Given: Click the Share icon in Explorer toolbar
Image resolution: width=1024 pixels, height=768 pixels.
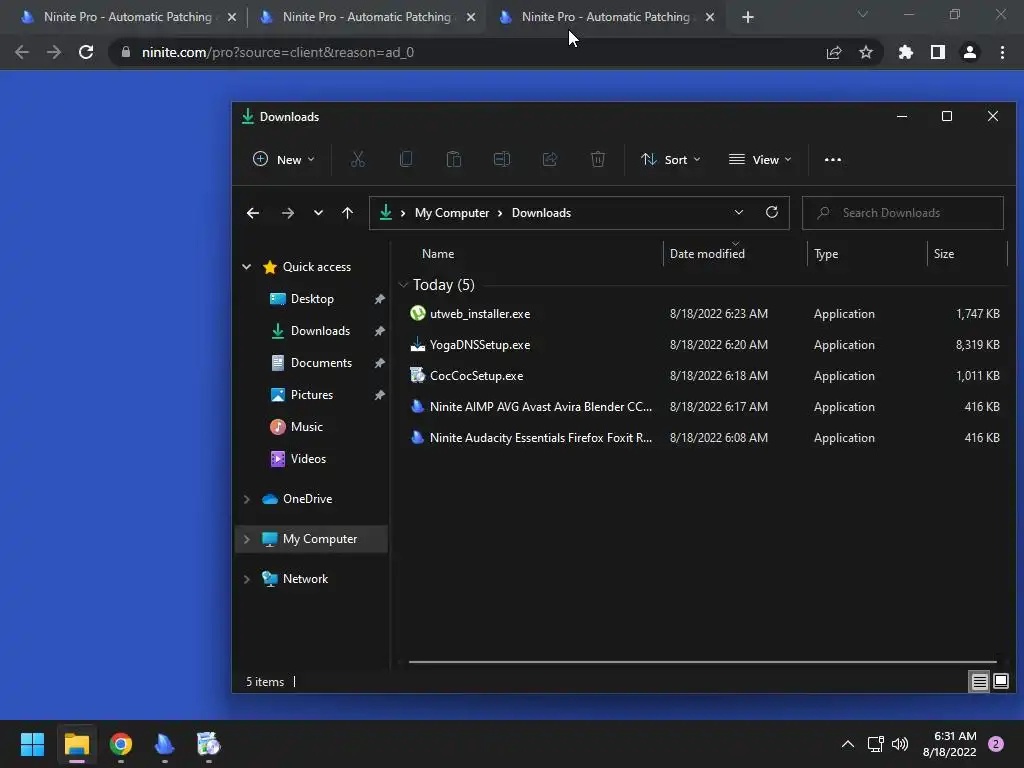Looking at the screenshot, I should pyautogui.click(x=550, y=159).
